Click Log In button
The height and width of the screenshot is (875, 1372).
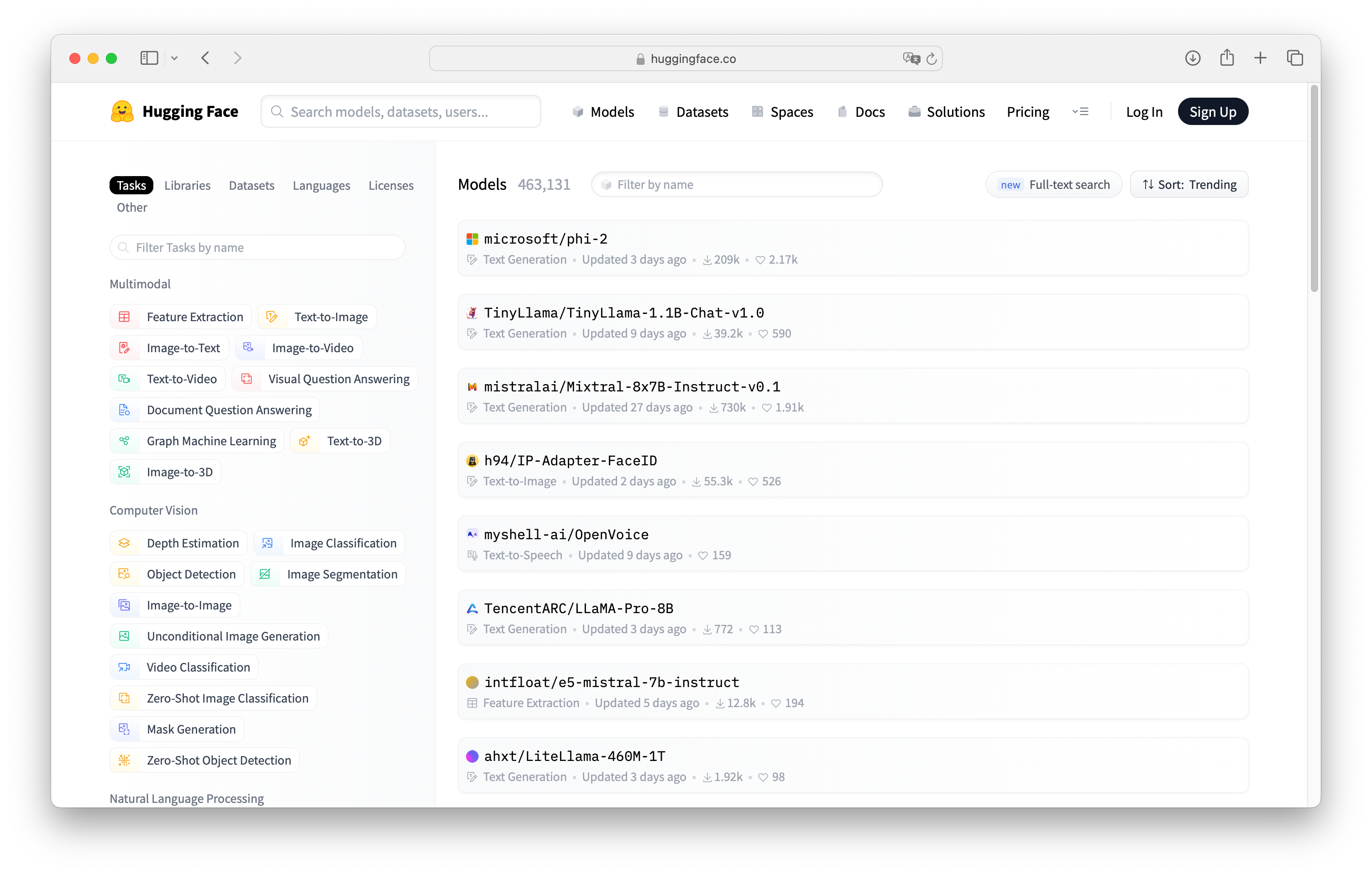pyautogui.click(x=1144, y=111)
